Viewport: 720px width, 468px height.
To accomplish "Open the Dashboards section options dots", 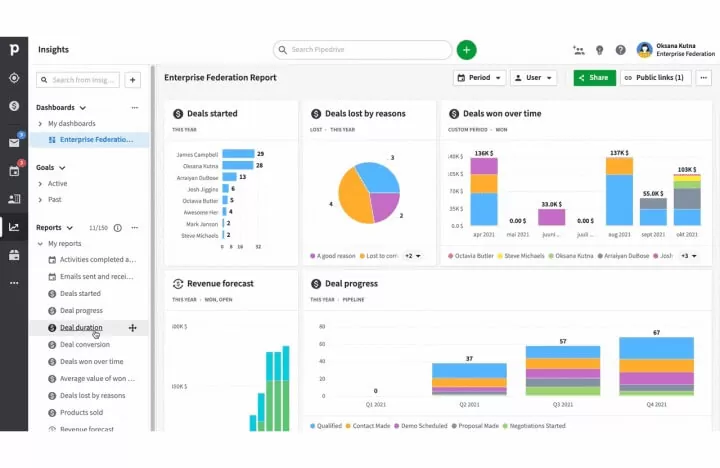I will (135, 107).
